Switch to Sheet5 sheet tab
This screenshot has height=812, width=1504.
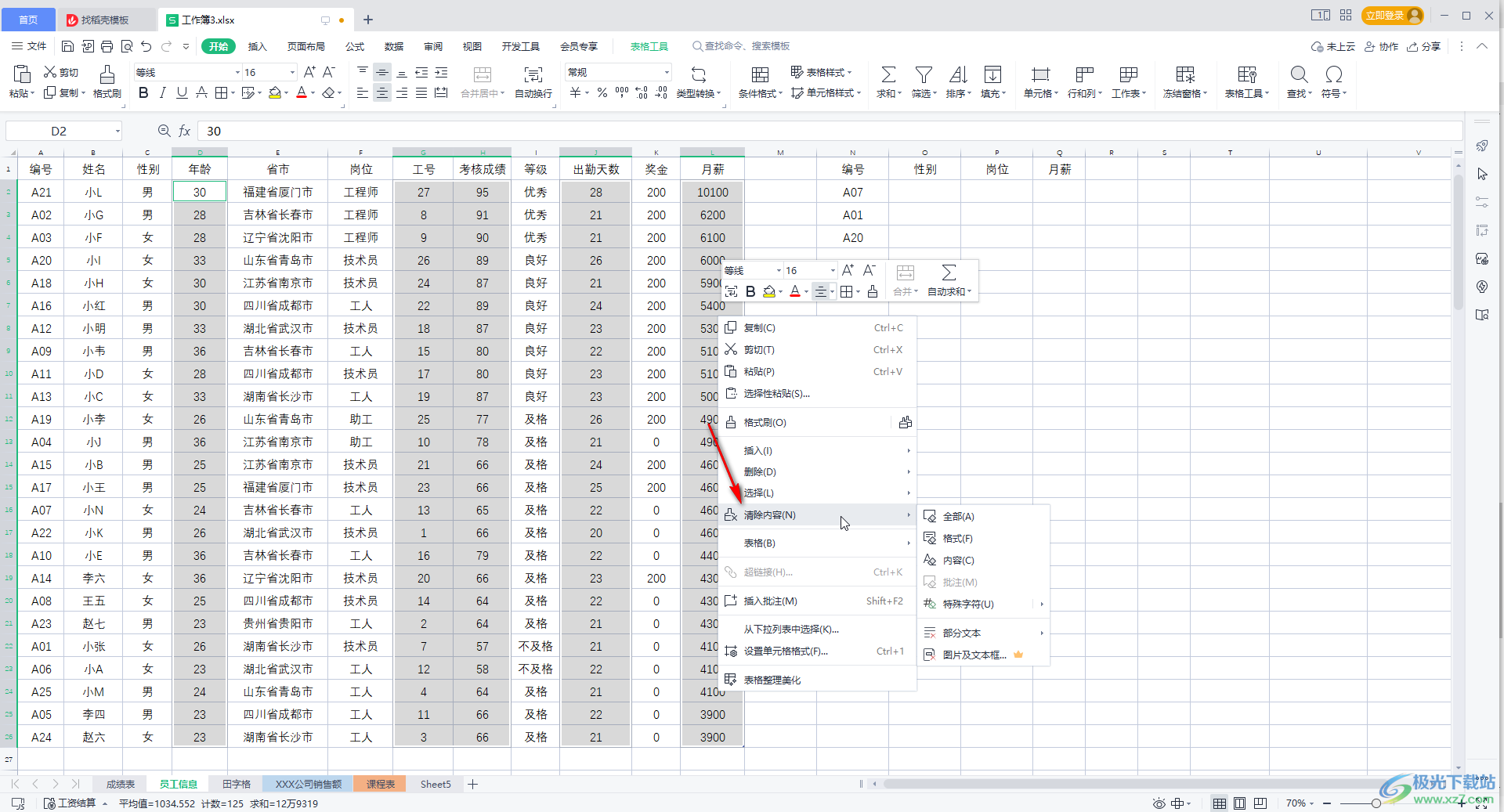point(436,784)
